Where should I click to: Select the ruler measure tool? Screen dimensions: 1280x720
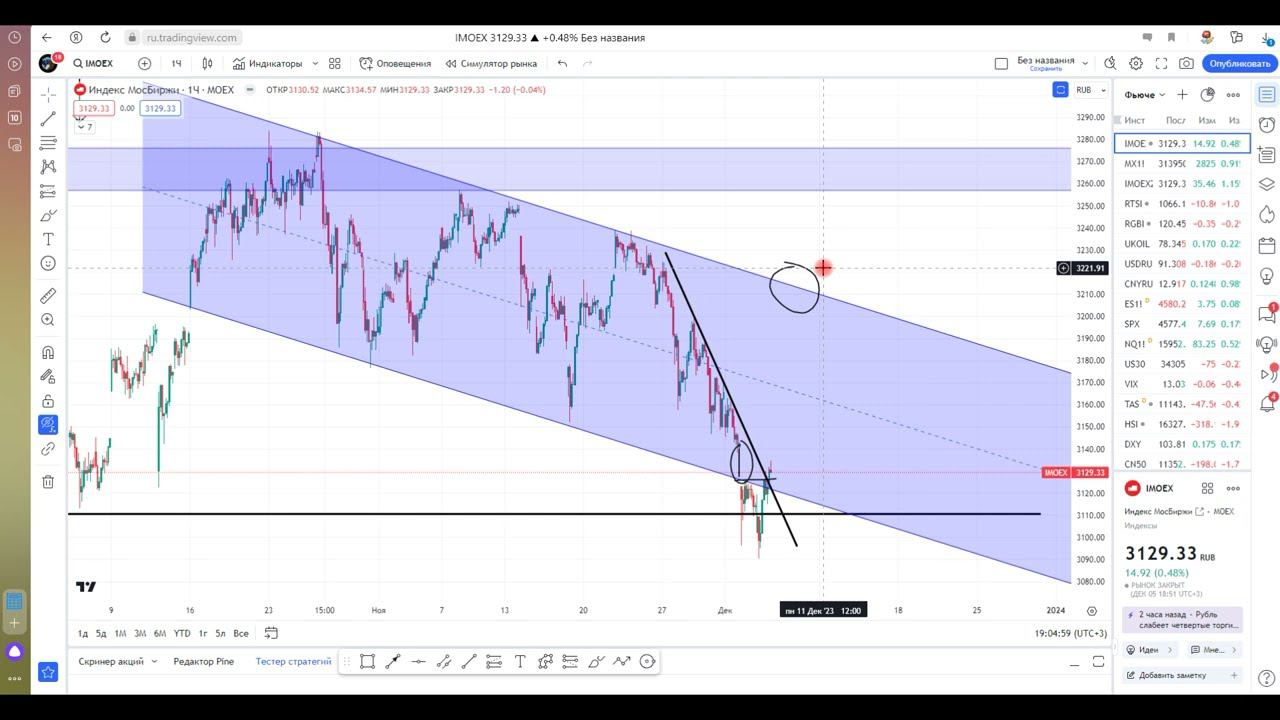coord(48,296)
